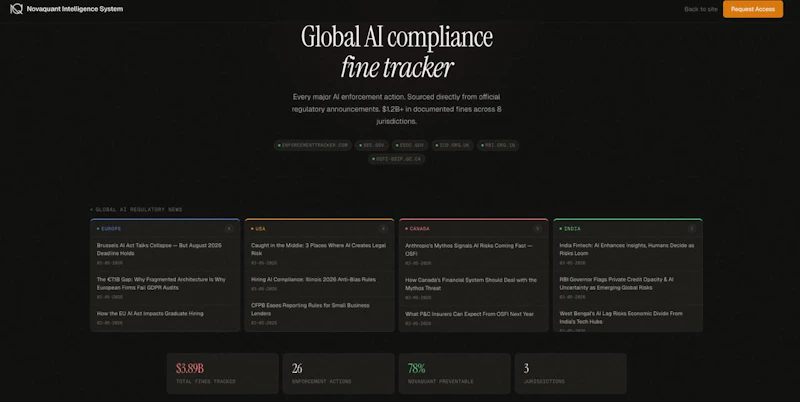Click the Global AI compliance fine tracker heading

[x=397, y=52]
